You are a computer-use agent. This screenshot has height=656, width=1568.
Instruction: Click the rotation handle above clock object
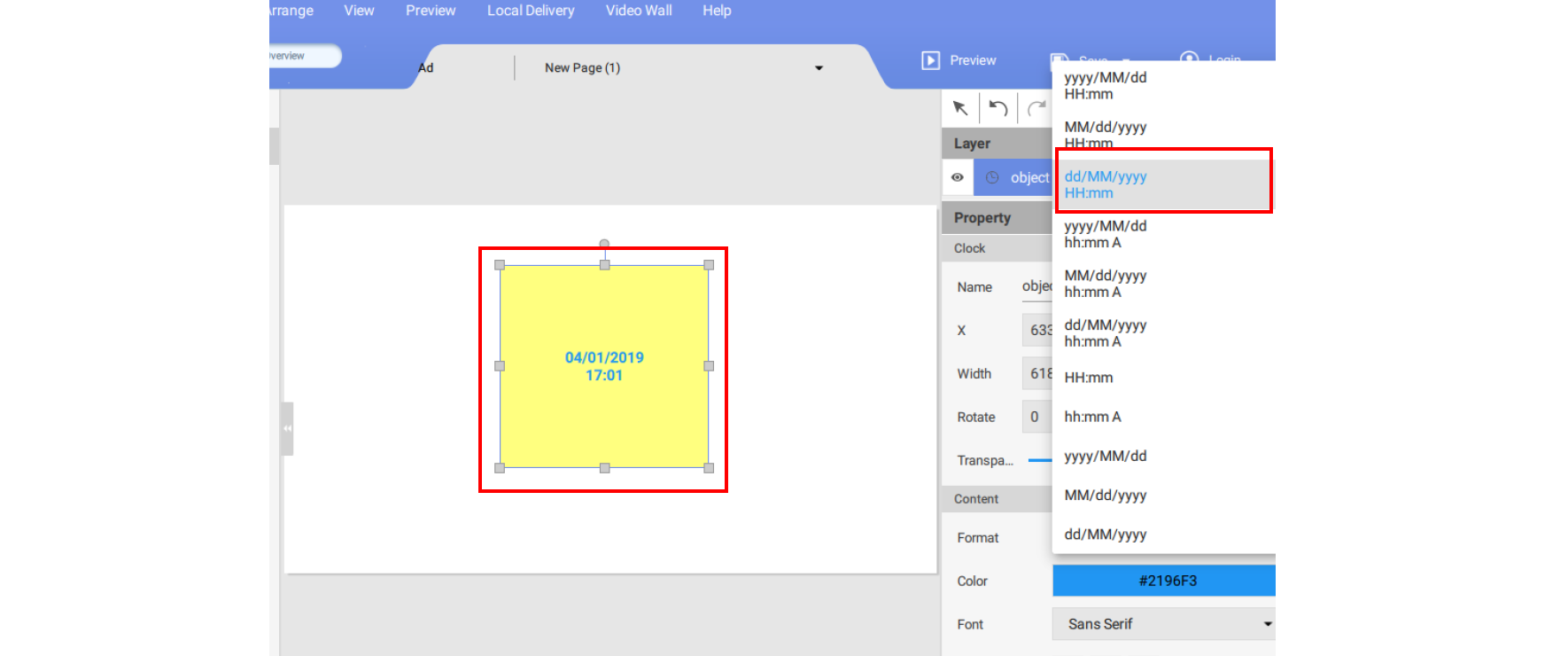coord(604,244)
